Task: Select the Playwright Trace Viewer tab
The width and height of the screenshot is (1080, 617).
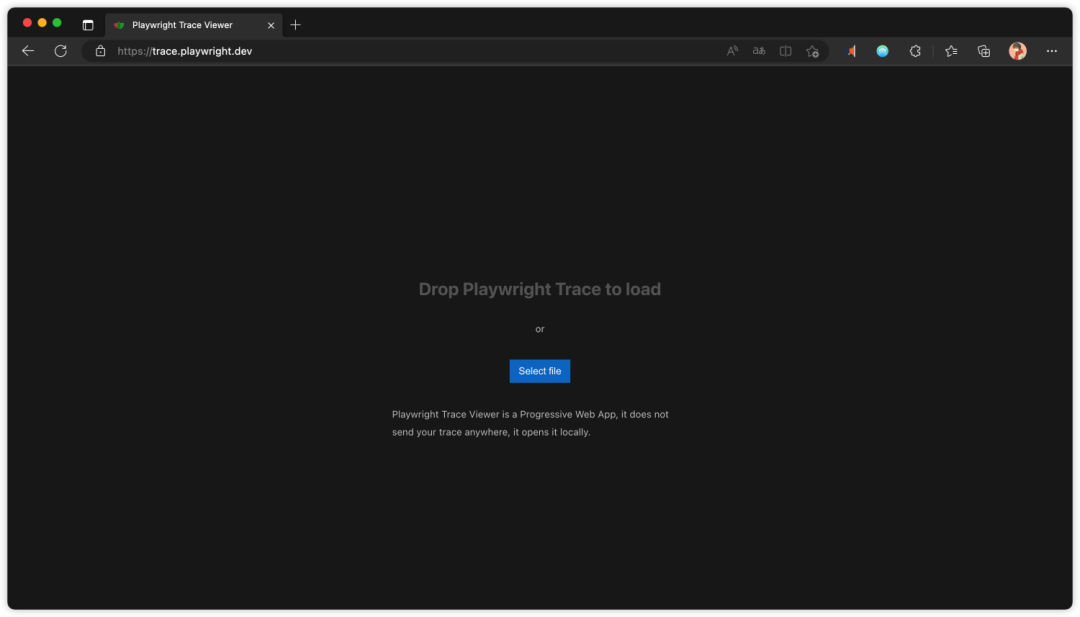Action: point(194,25)
